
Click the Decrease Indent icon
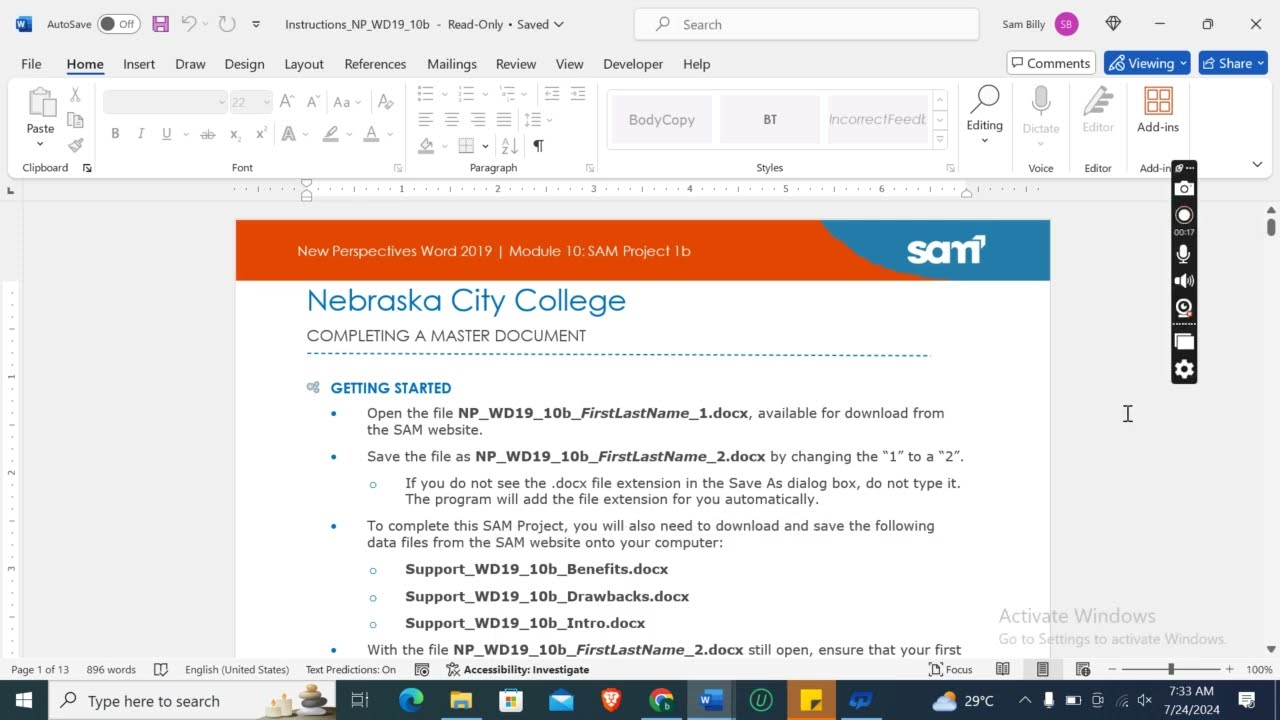[551, 94]
